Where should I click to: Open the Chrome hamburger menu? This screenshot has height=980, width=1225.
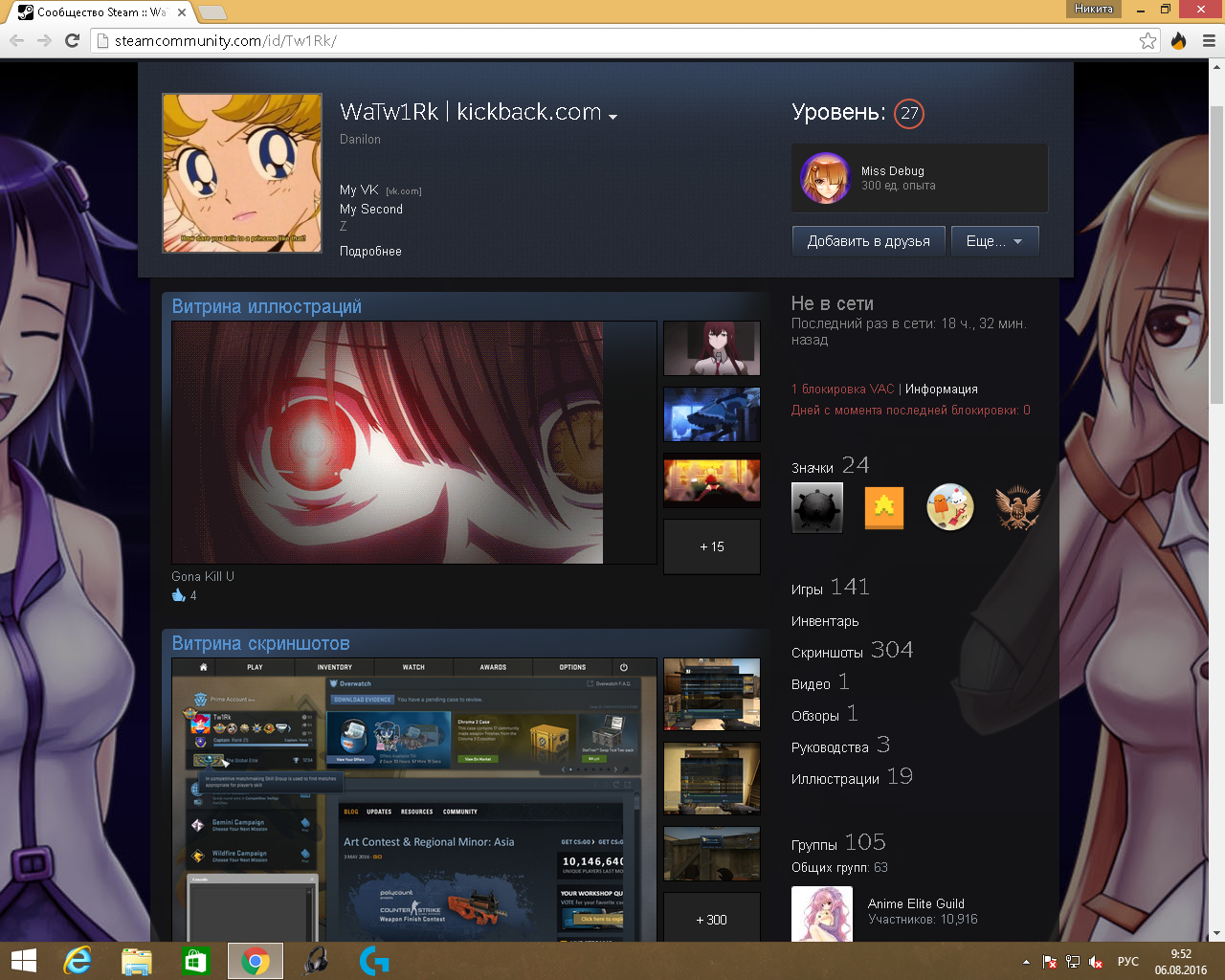(x=1209, y=40)
